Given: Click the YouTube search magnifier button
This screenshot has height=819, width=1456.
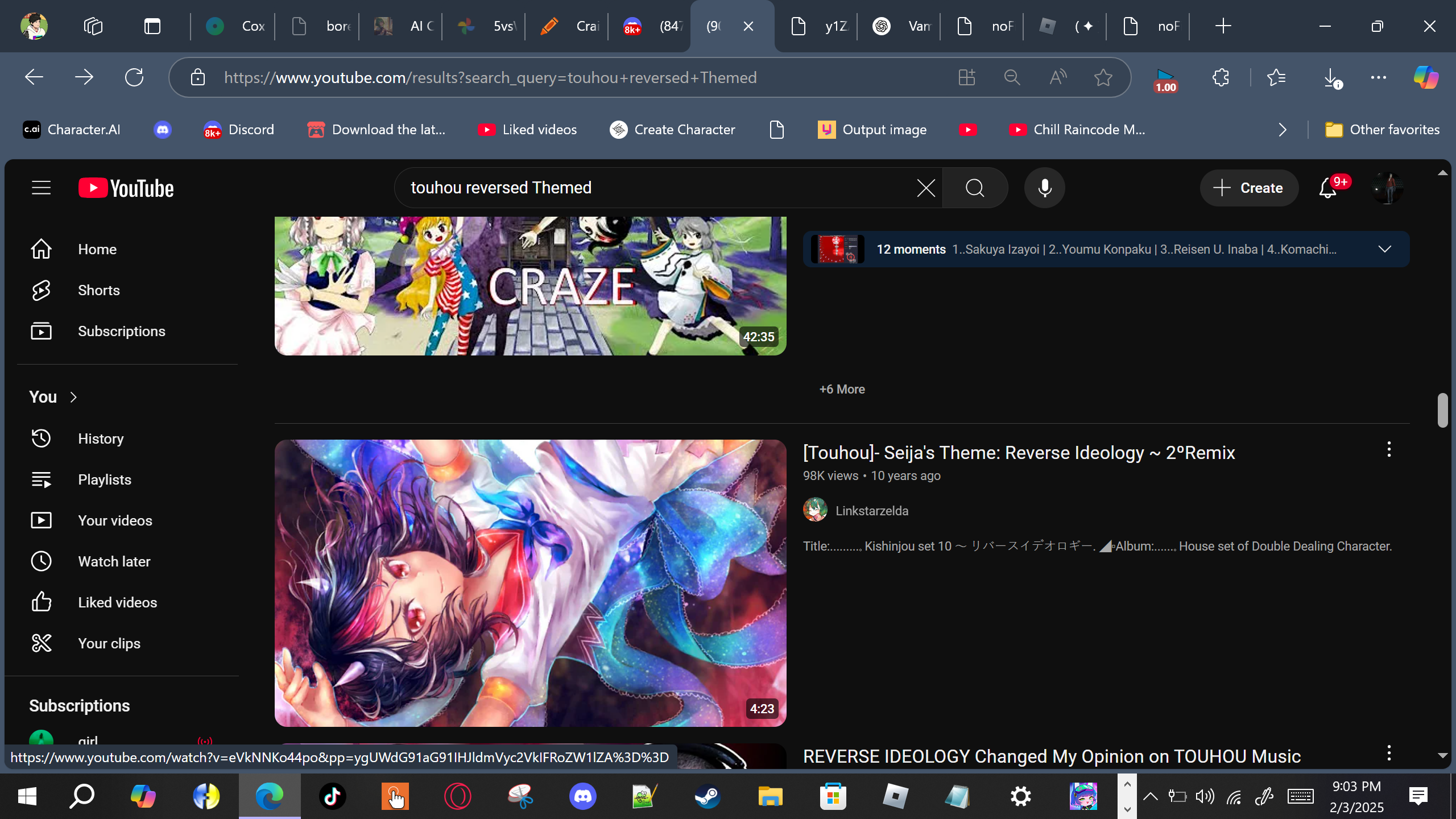Looking at the screenshot, I should coord(975,188).
